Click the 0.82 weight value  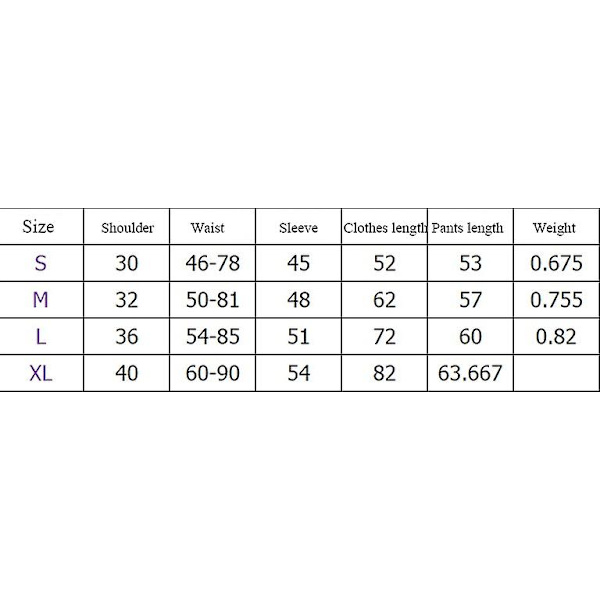pos(556,336)
